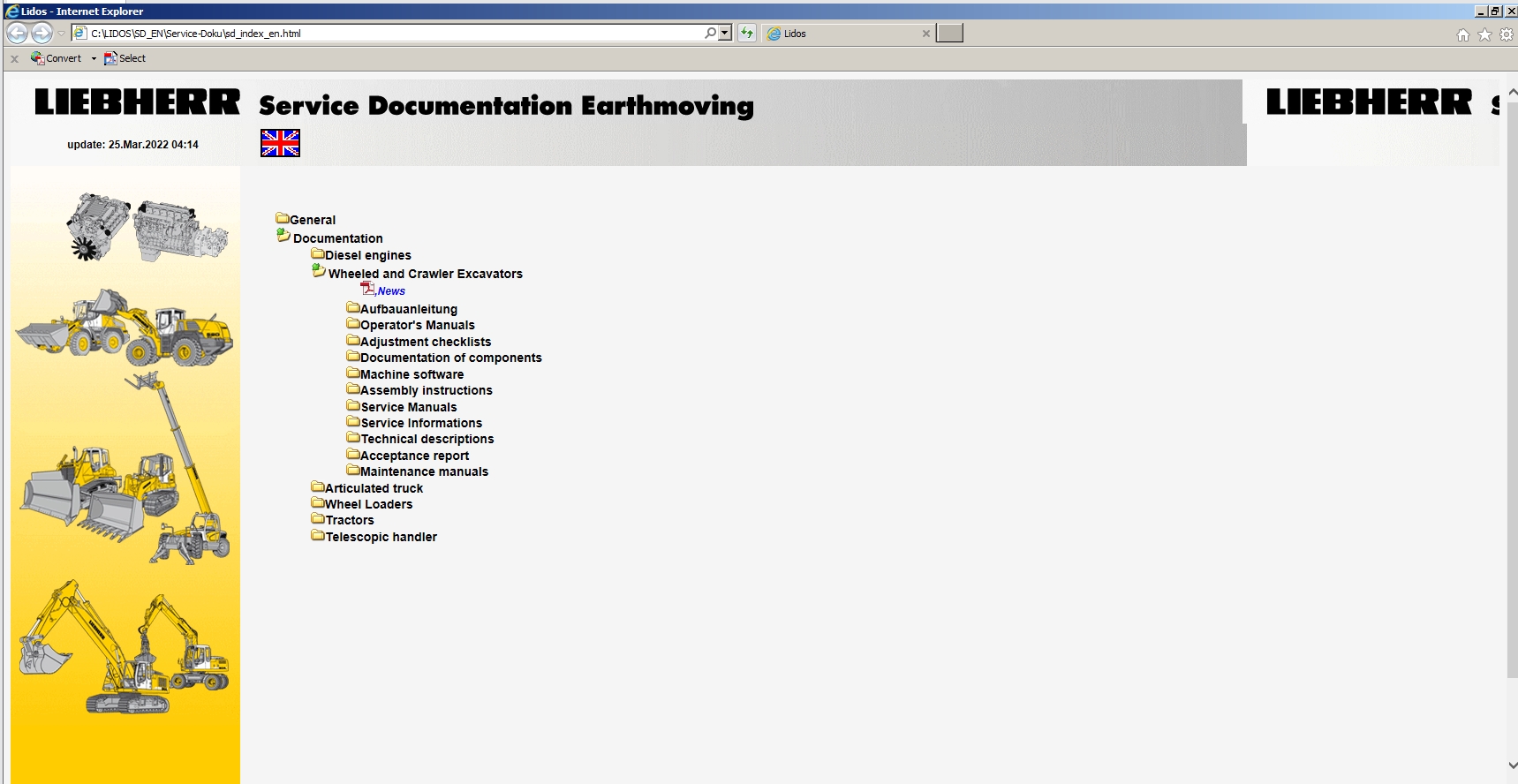Open the Aufbauanleitung folder icon
This screenshot has height=784, width=1518.
click(353, 307)
